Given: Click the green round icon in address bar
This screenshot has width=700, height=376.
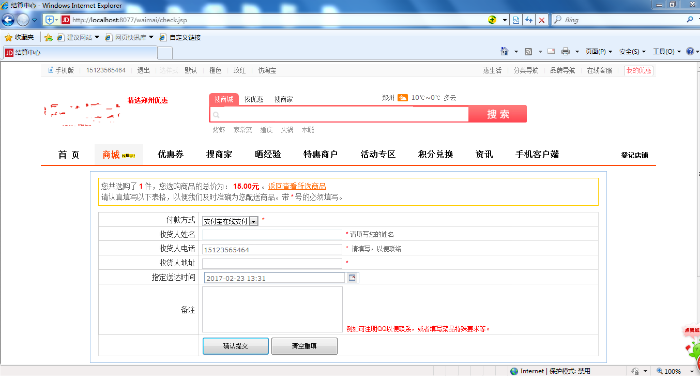Looking at the screenshot, I should 492,20.
